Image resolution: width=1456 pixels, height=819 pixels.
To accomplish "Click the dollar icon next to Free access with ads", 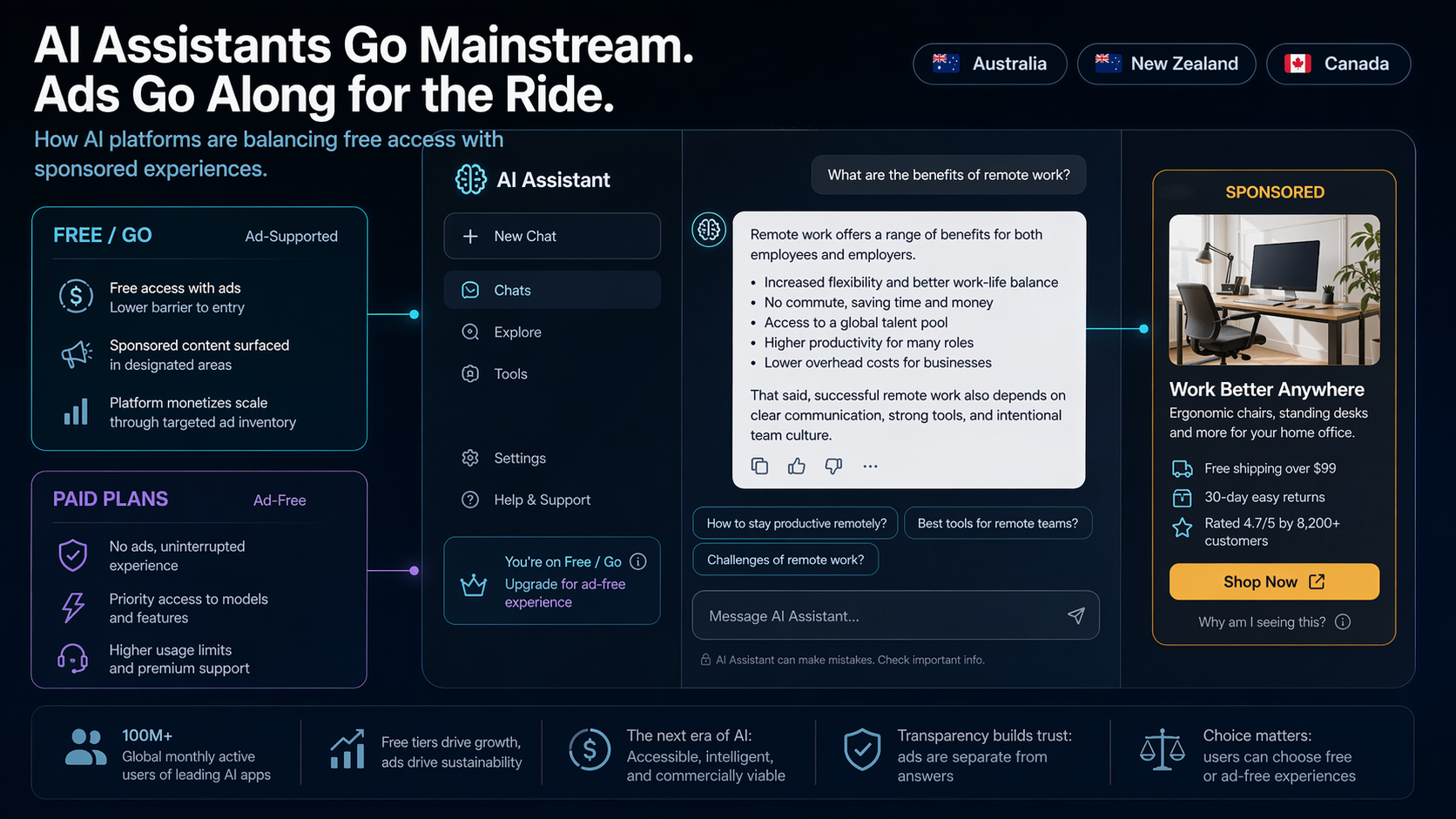I will pos(76,297).
